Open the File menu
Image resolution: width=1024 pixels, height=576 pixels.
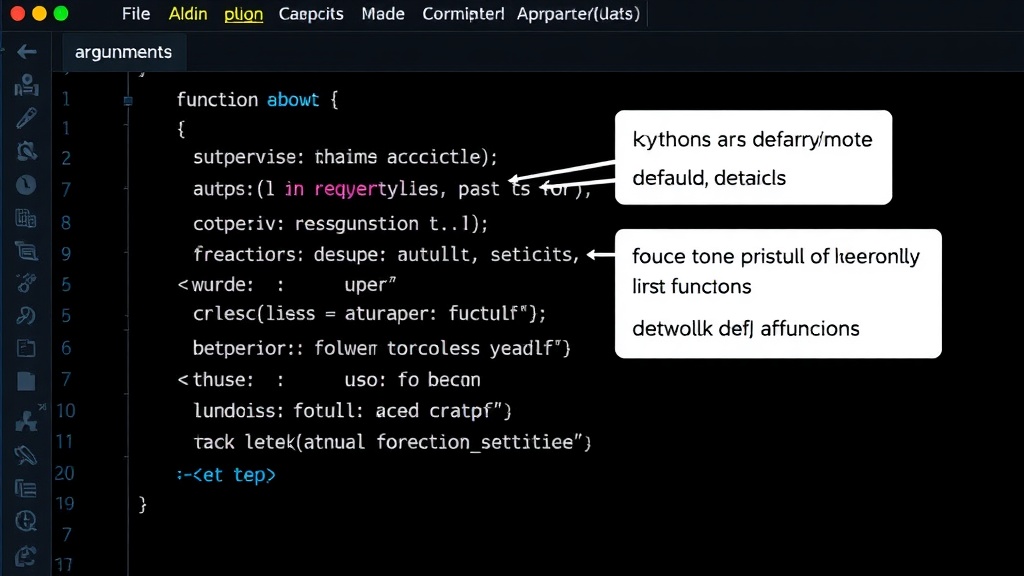pos(136,14)
